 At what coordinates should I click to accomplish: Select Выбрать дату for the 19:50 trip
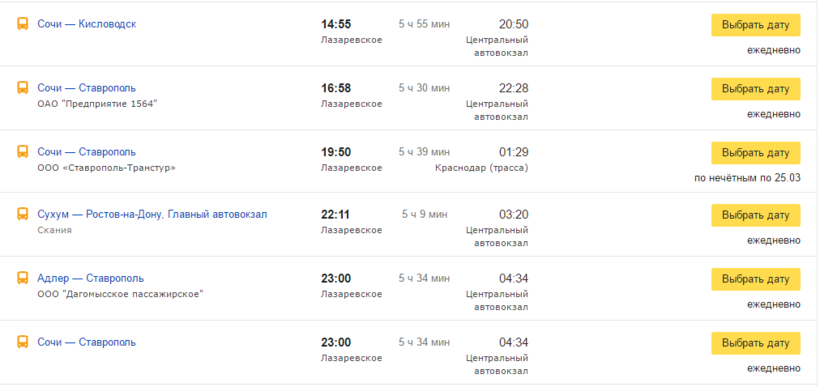(756, 153)
